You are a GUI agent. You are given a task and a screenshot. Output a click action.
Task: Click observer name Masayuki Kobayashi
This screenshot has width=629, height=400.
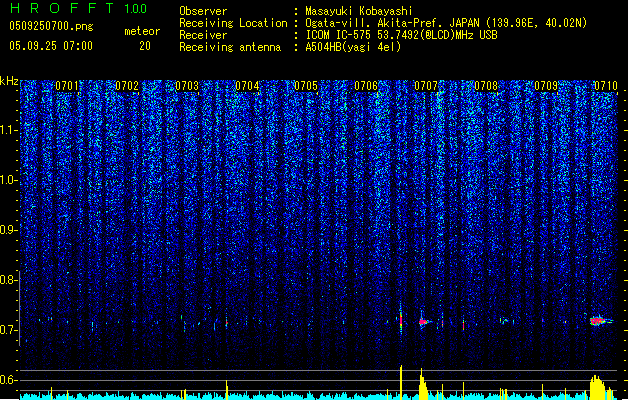click(359, 11)
